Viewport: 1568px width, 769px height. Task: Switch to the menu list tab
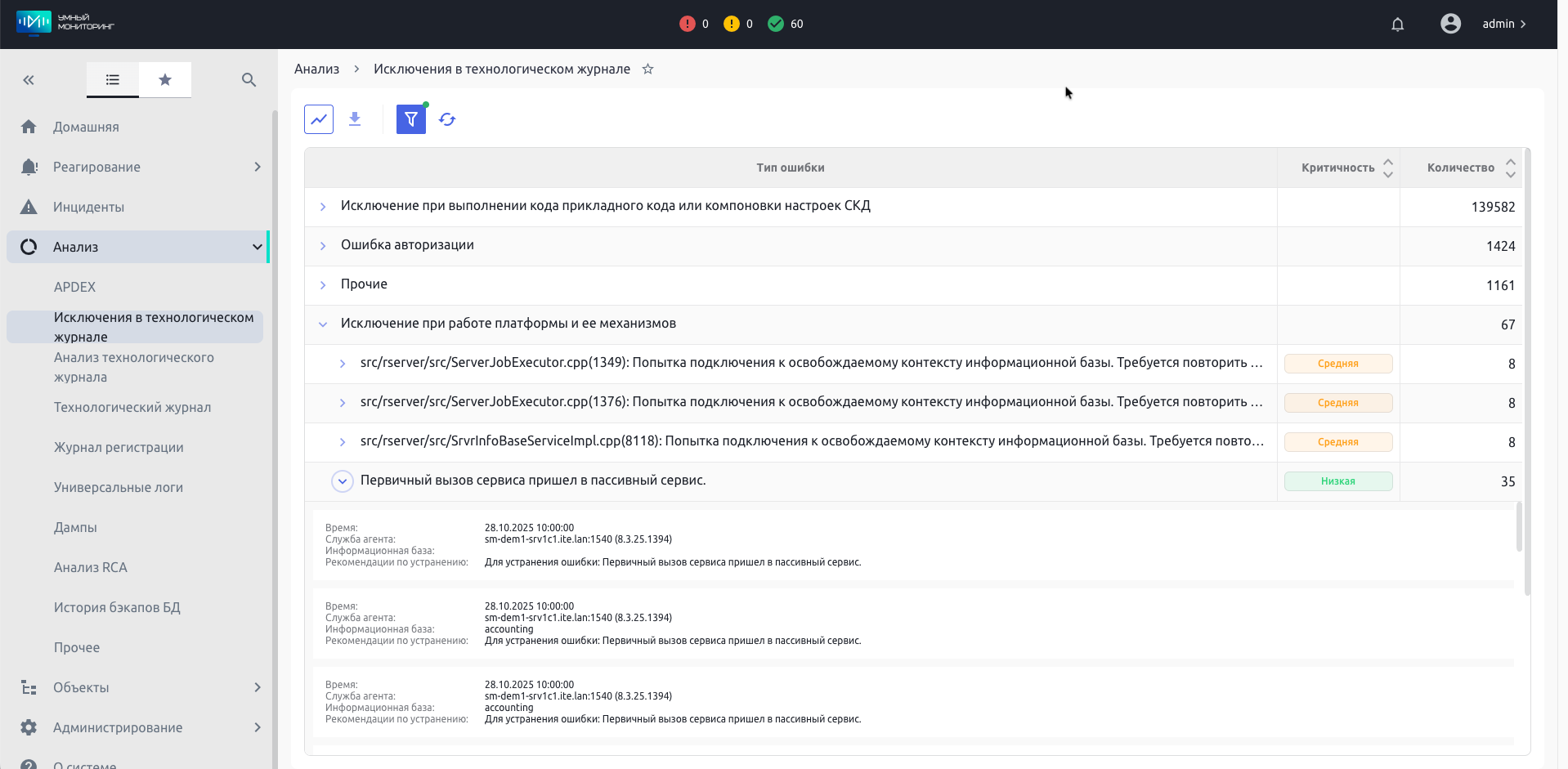[113, 80]
